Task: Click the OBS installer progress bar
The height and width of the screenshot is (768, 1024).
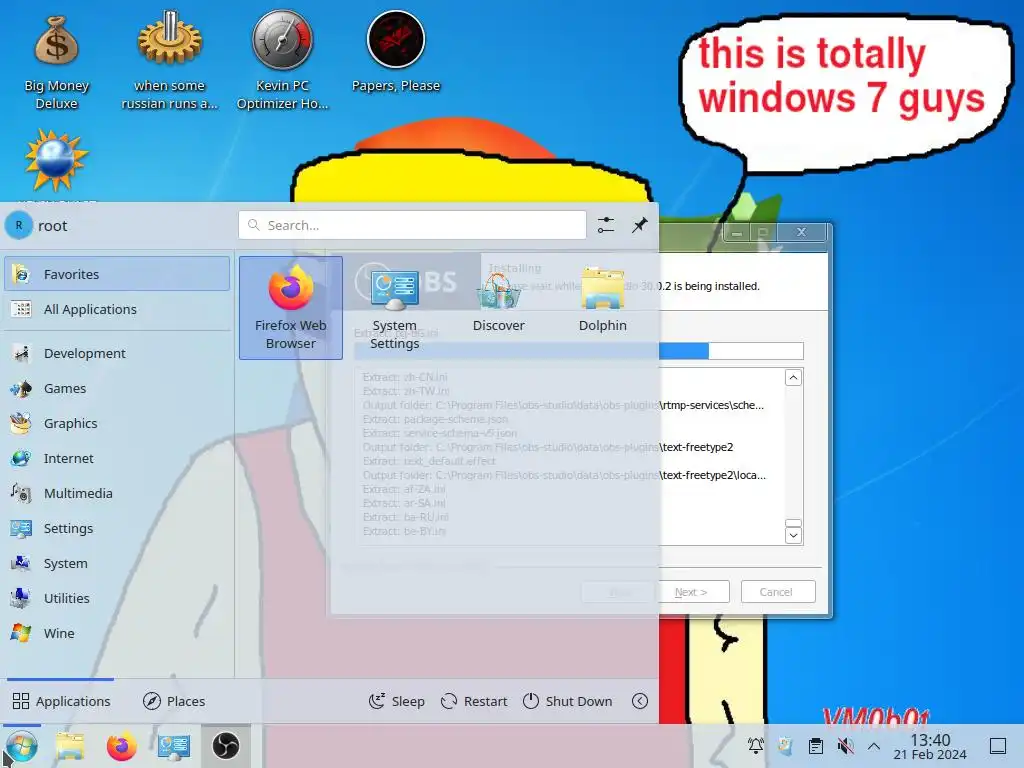Action: (579, 351)
